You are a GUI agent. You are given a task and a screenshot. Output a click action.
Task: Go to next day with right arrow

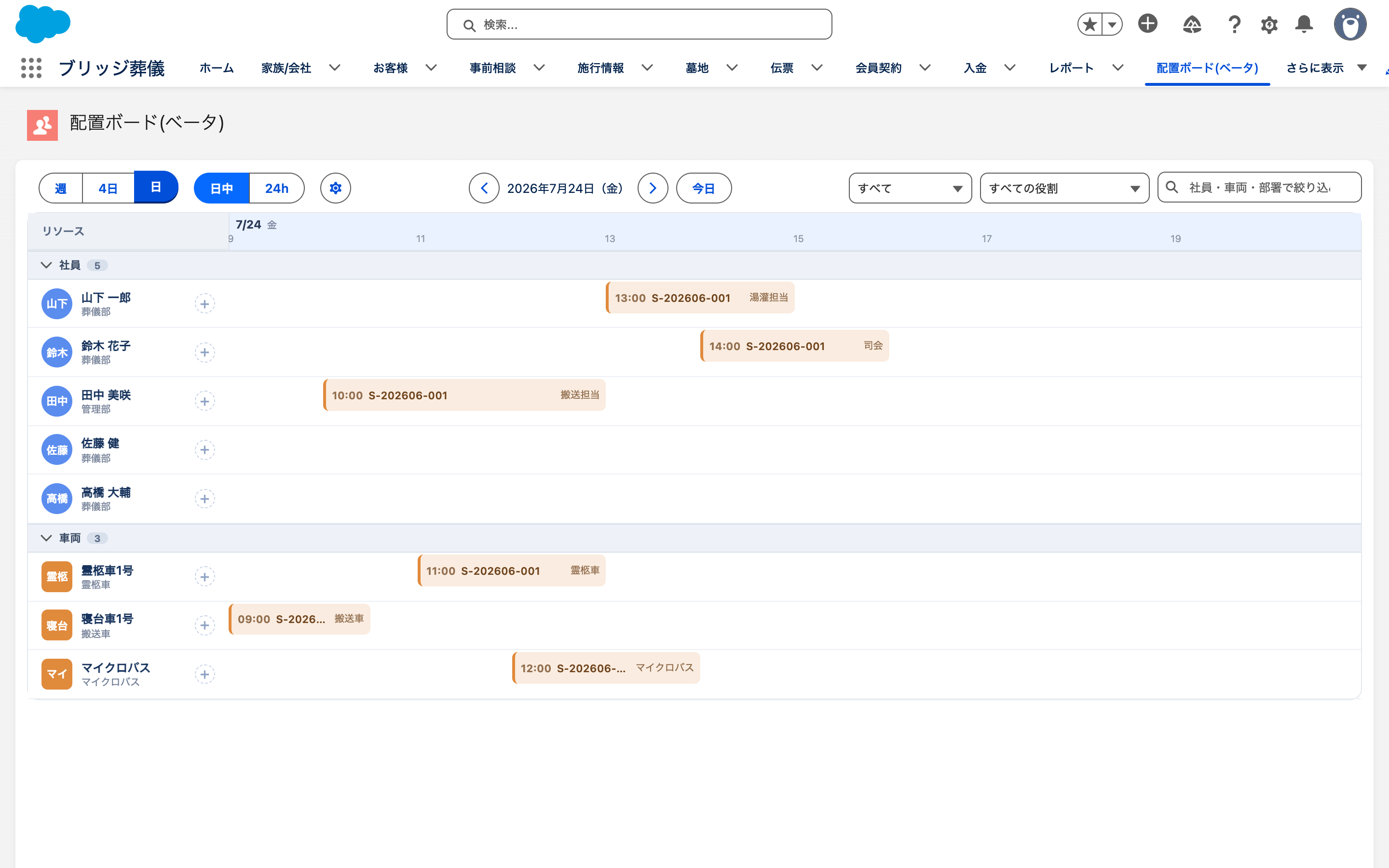(x=653, y=188)
